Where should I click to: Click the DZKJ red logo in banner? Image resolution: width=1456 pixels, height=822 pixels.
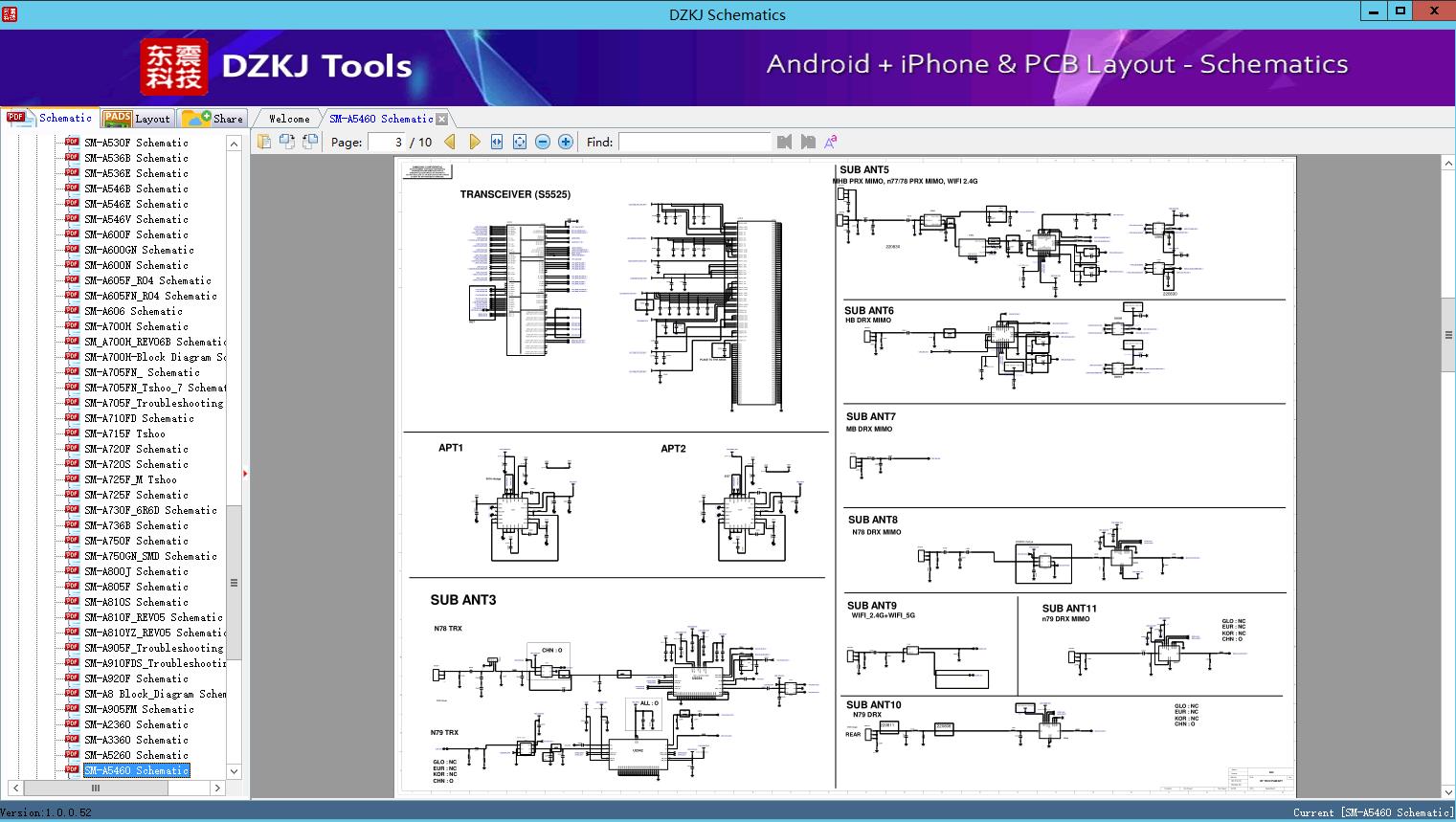tap(174, 67)
